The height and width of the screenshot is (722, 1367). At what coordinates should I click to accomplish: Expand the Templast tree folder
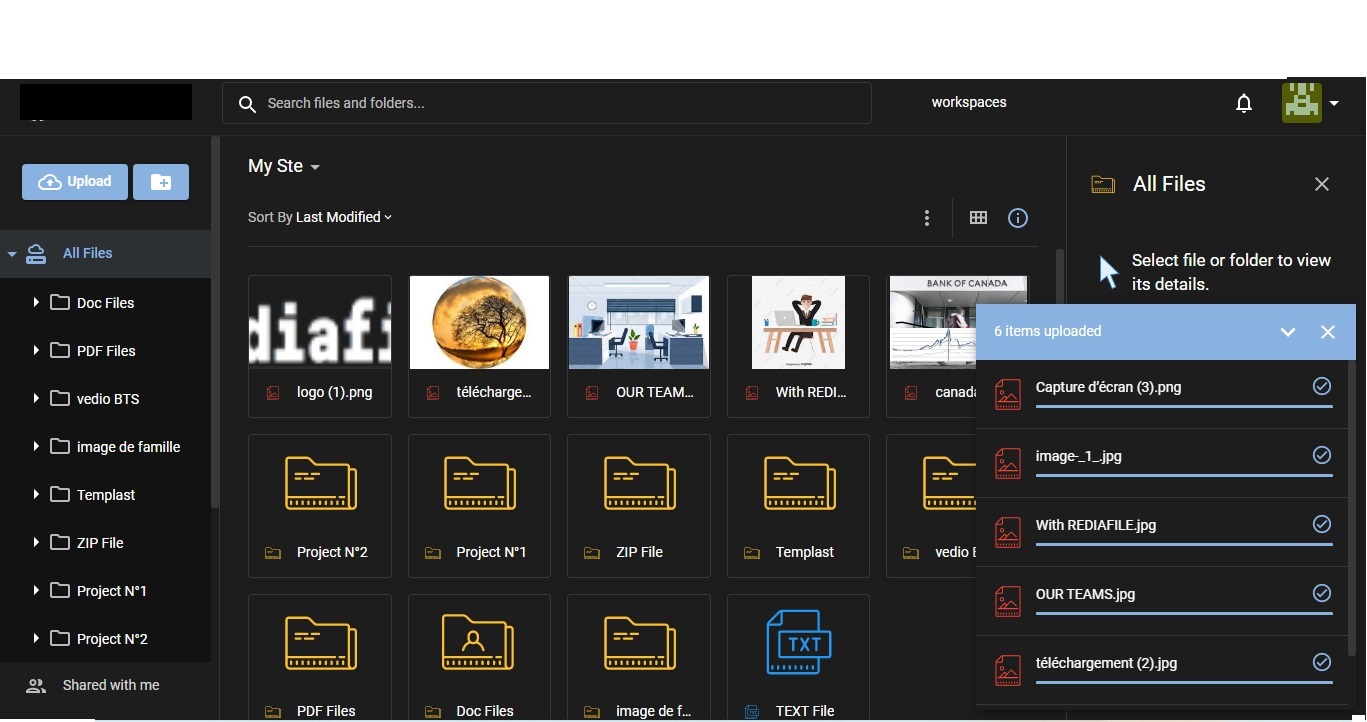click(x=36, y=494)
